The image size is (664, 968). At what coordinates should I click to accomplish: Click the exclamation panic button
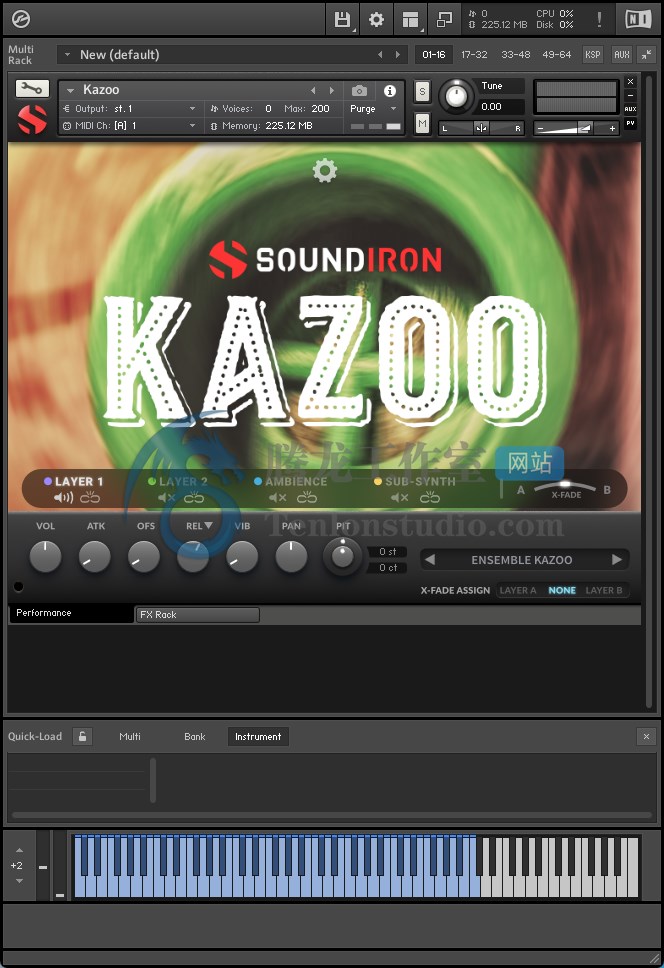599,19
